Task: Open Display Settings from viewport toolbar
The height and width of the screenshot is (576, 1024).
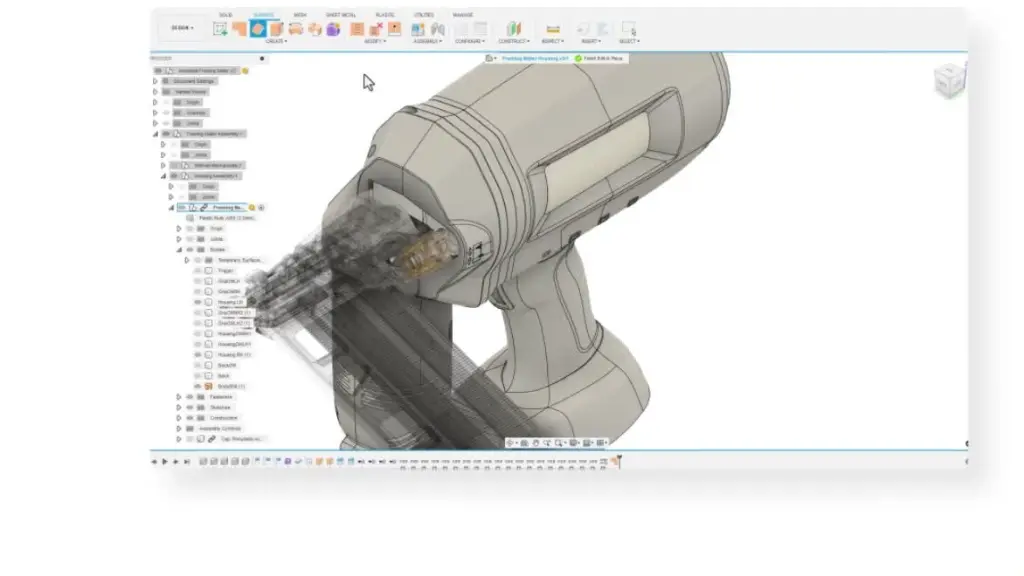Action: 573,442
